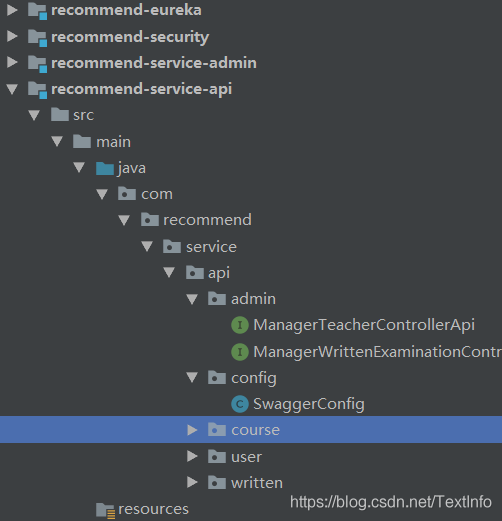
Task: Expand the written package
Action: [x=192, y=482]
